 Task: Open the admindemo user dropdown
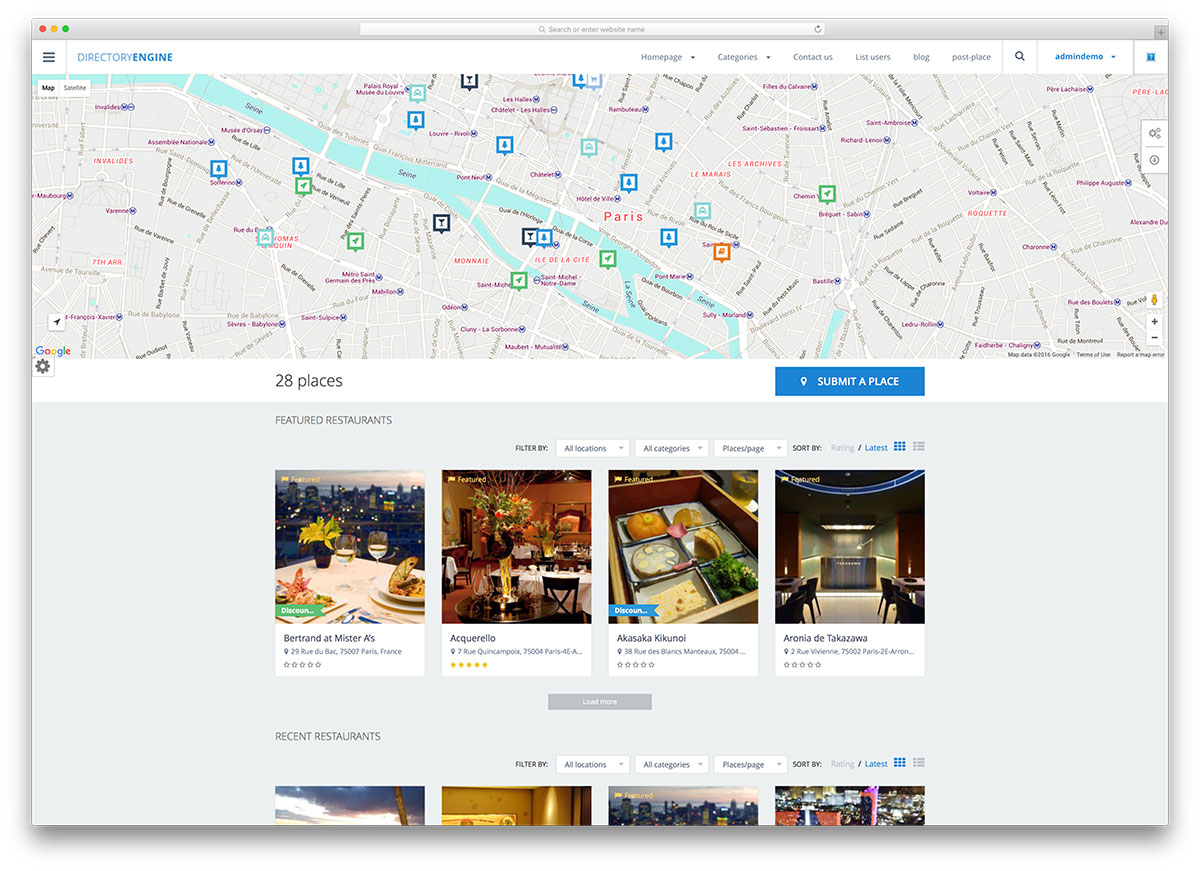pos(1085,57)
